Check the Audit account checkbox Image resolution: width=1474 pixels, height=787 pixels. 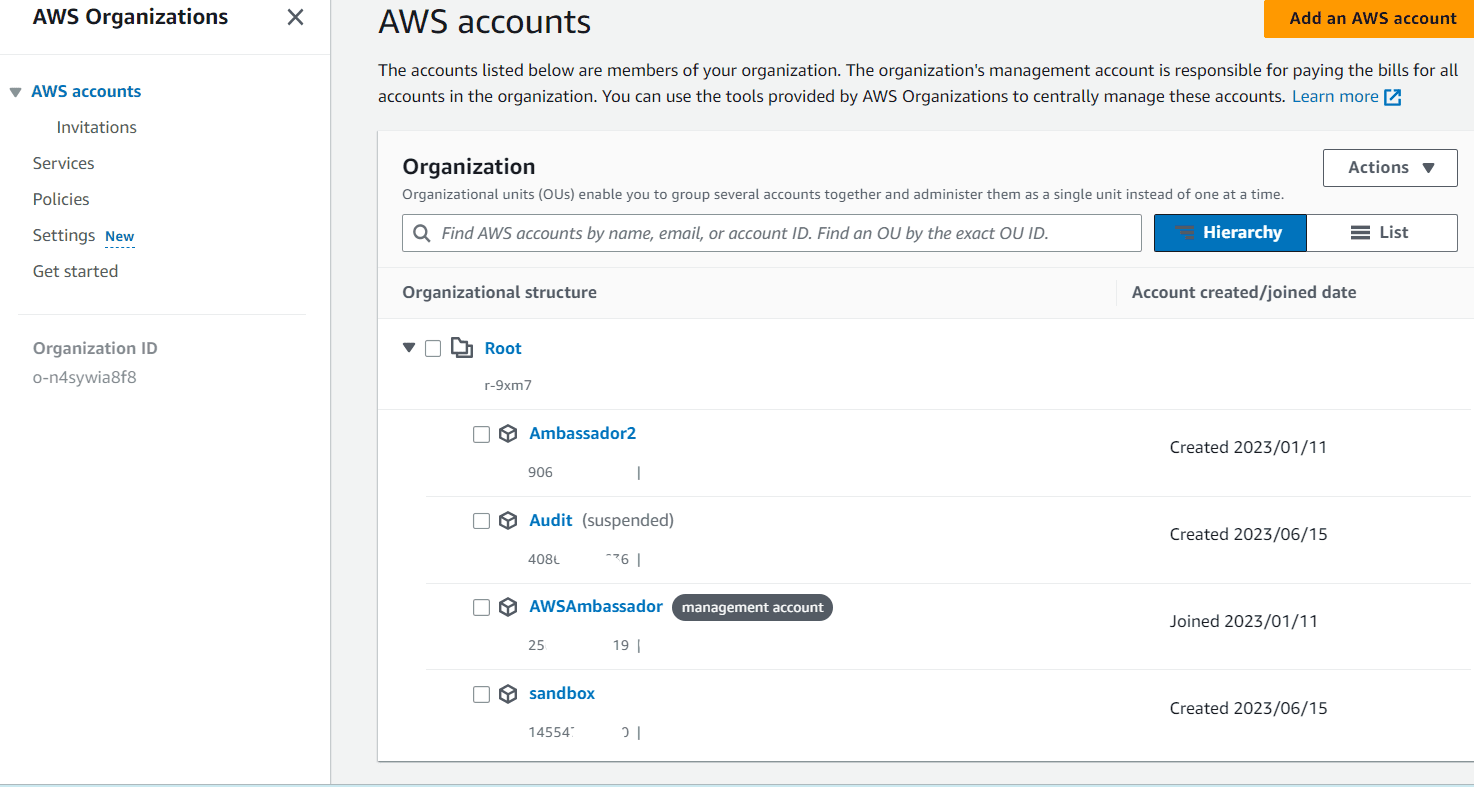[481, 521]
